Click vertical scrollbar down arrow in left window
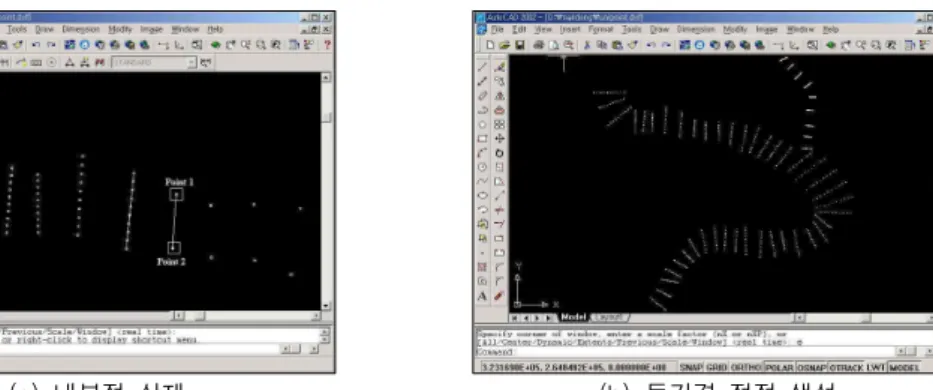The width and height of the screenshot is (933, 390). point(326,305)
